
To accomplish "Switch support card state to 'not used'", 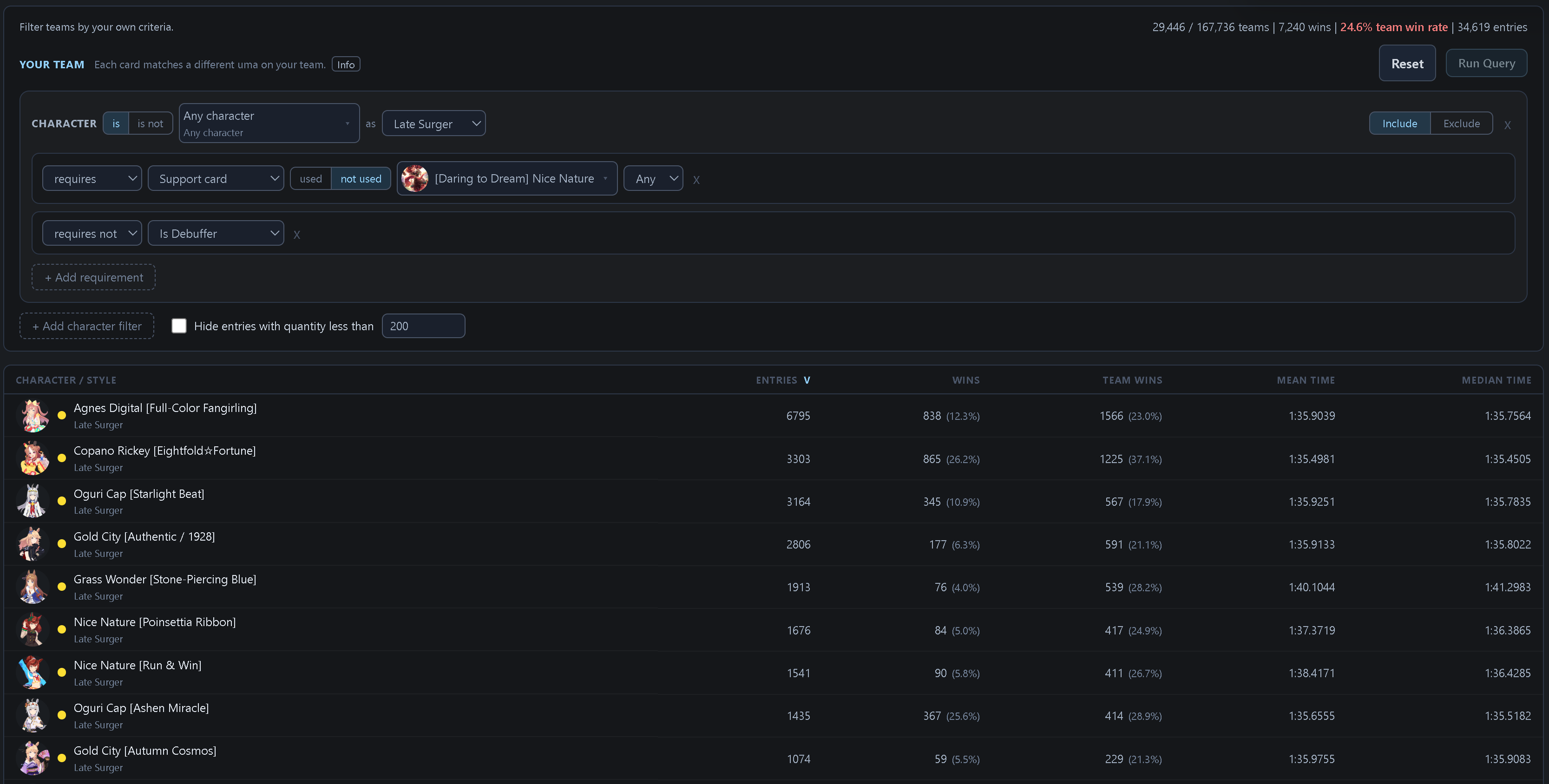I will coord(361,178).
